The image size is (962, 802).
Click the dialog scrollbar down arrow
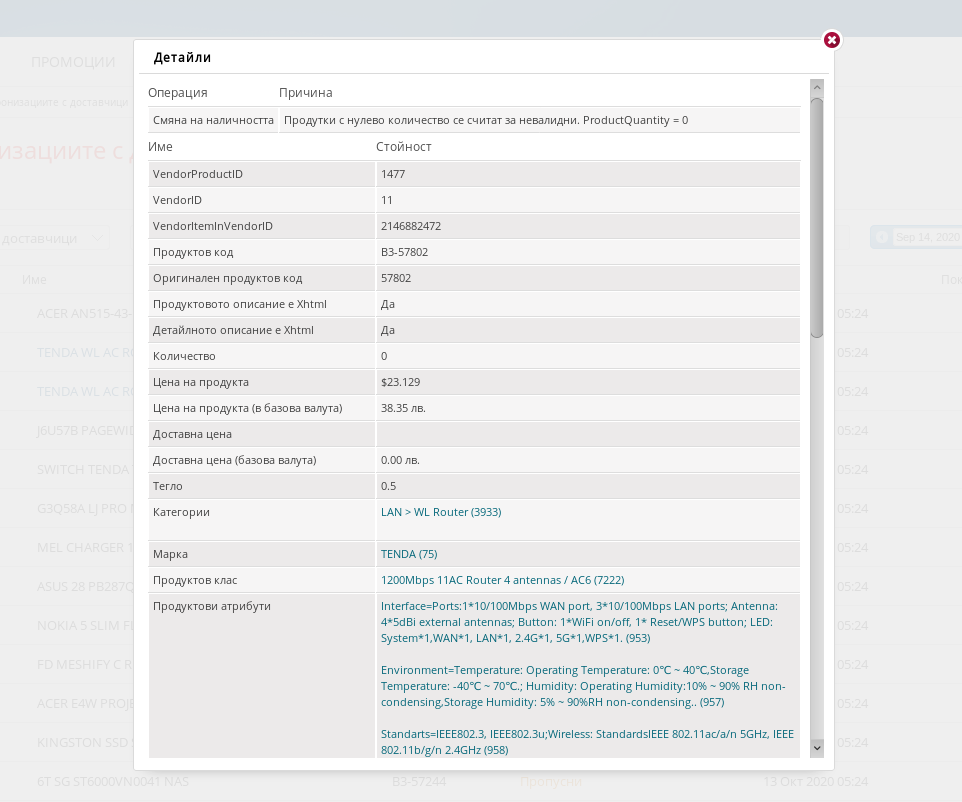817,747
